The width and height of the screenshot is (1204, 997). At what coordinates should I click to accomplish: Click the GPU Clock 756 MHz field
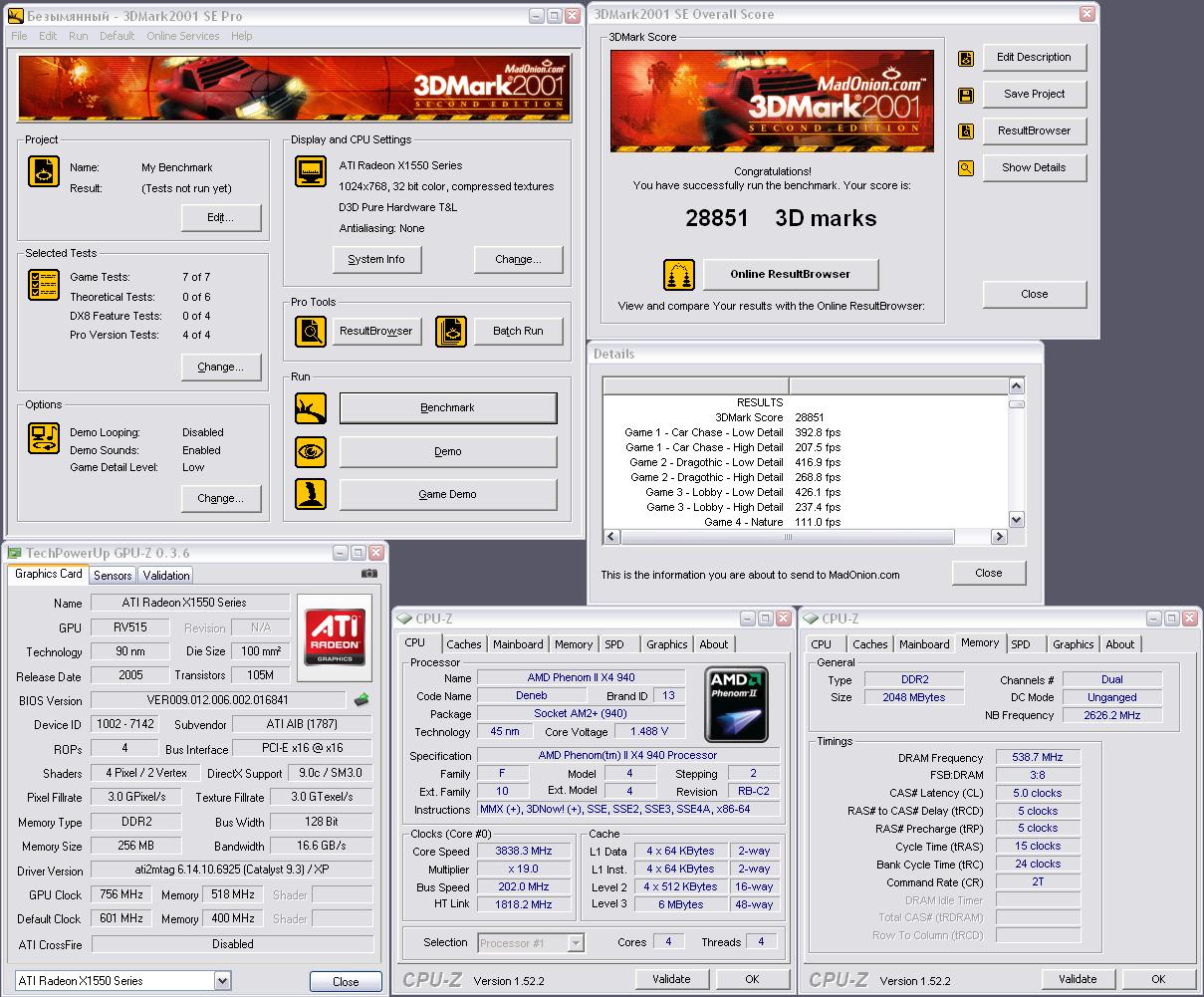click(120, 894)
